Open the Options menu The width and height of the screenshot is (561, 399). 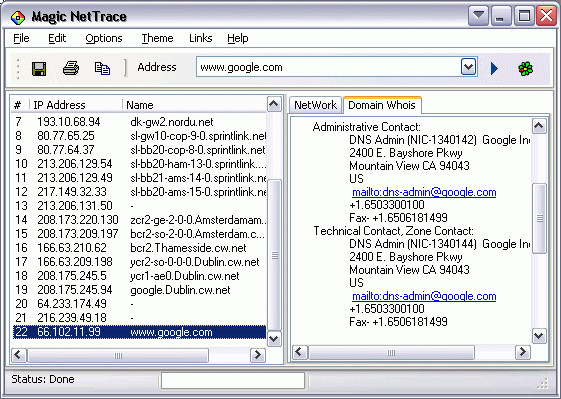coord(104,38)
